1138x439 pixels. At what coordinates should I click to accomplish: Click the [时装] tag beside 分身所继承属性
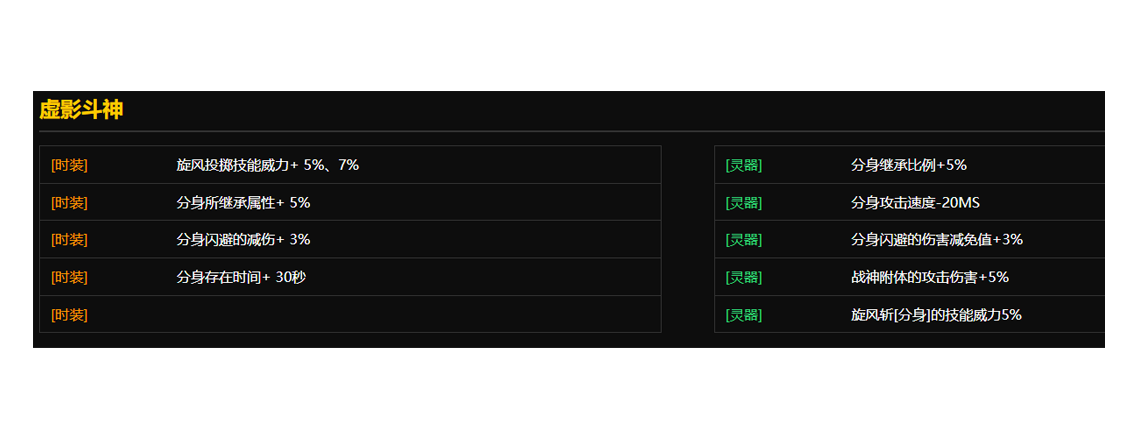point(69,203)
